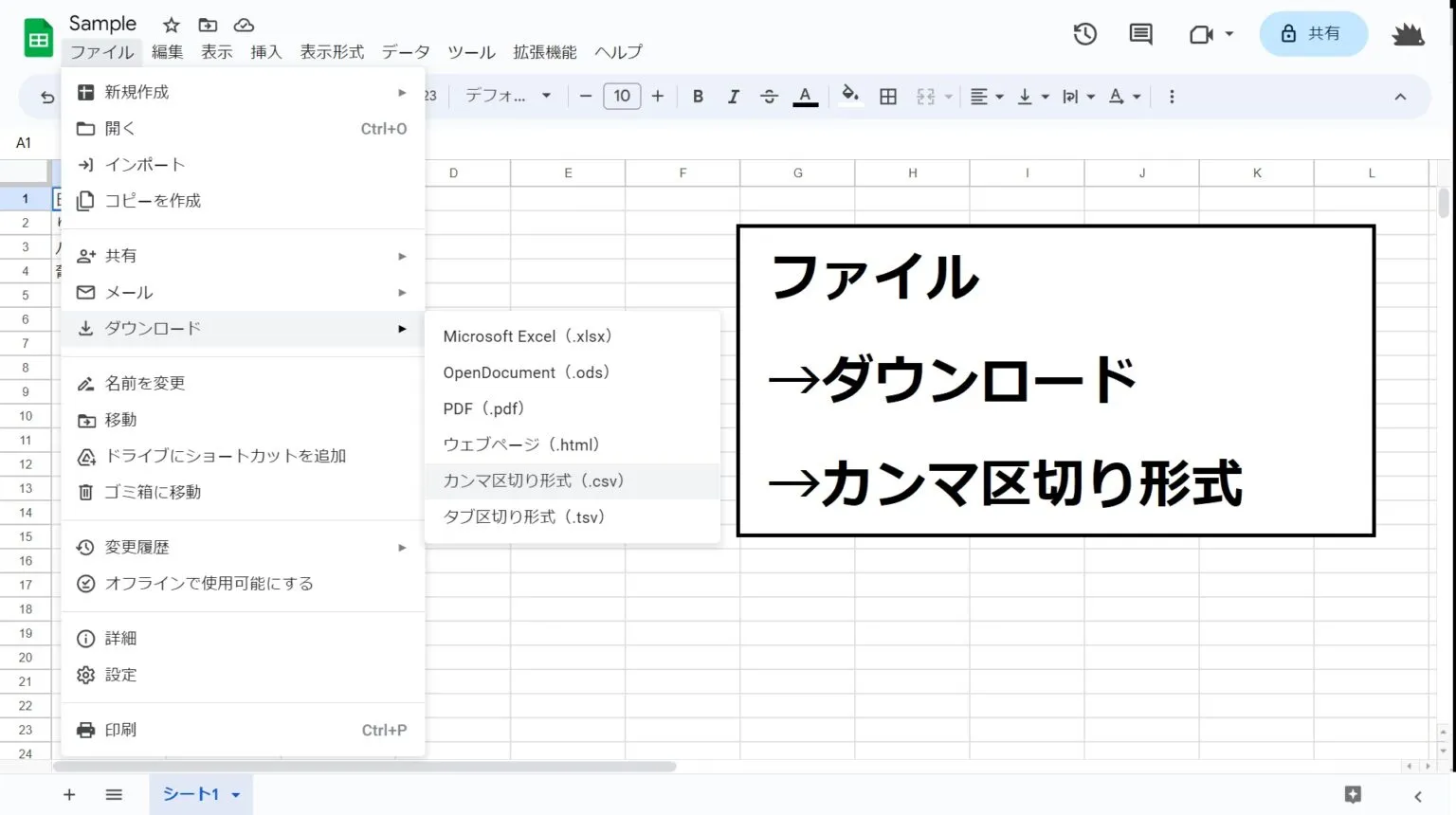The height and width of the screenshot is (815, 1456).
Task: Open the text wrapping dropdown
Action: [1078, 96]
